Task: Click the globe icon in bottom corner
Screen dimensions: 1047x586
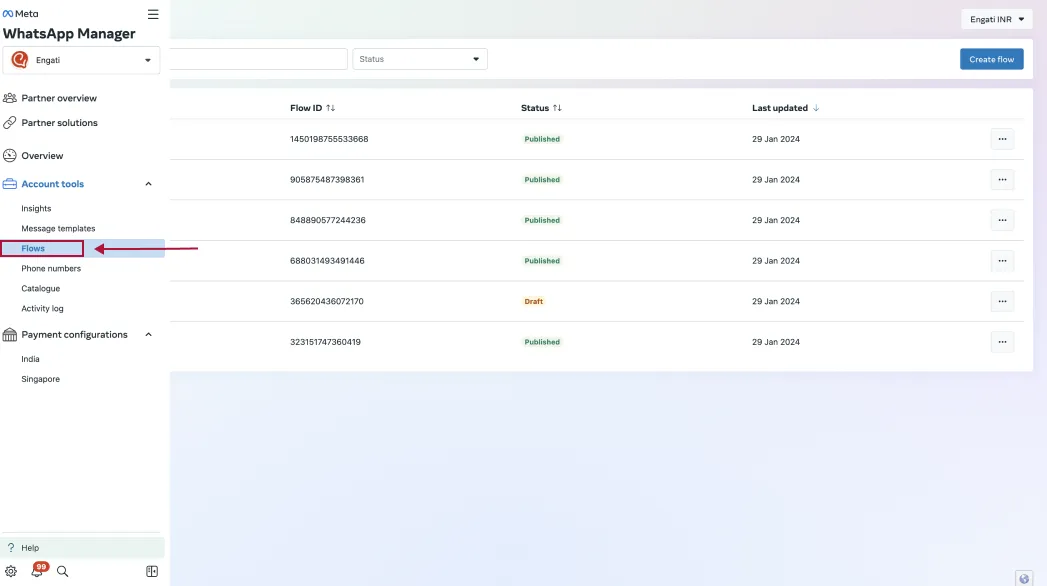Action: 1024,579
